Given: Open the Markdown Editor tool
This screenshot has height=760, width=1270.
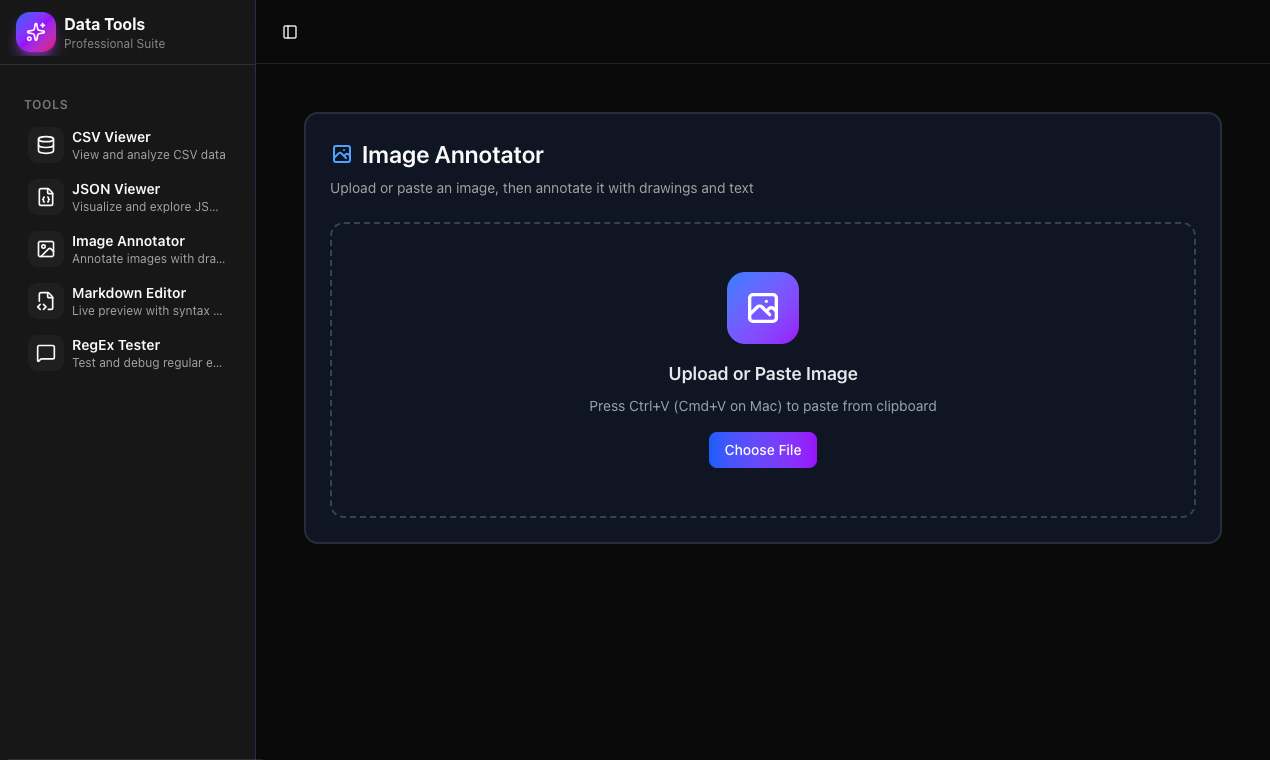Looking at the screenshot, I should pyautogui.click(x=127, y=300).
